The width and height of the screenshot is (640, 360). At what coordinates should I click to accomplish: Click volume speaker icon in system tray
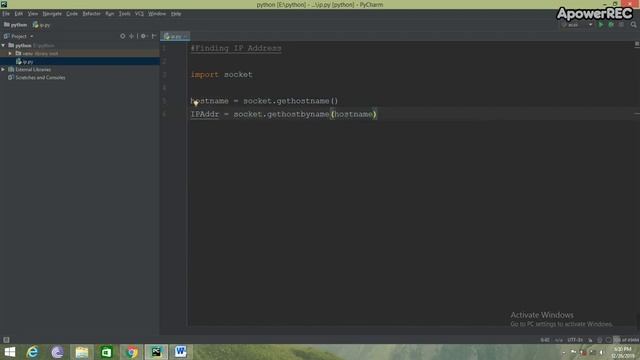[x=602, y=352]
